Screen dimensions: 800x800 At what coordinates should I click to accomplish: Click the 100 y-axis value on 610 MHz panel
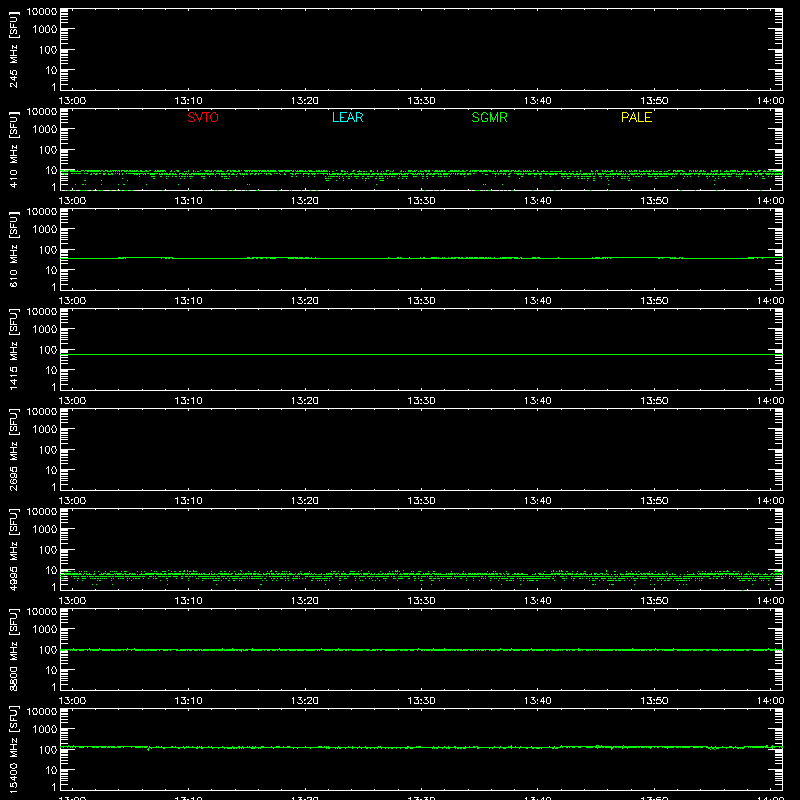pos(48,250)
